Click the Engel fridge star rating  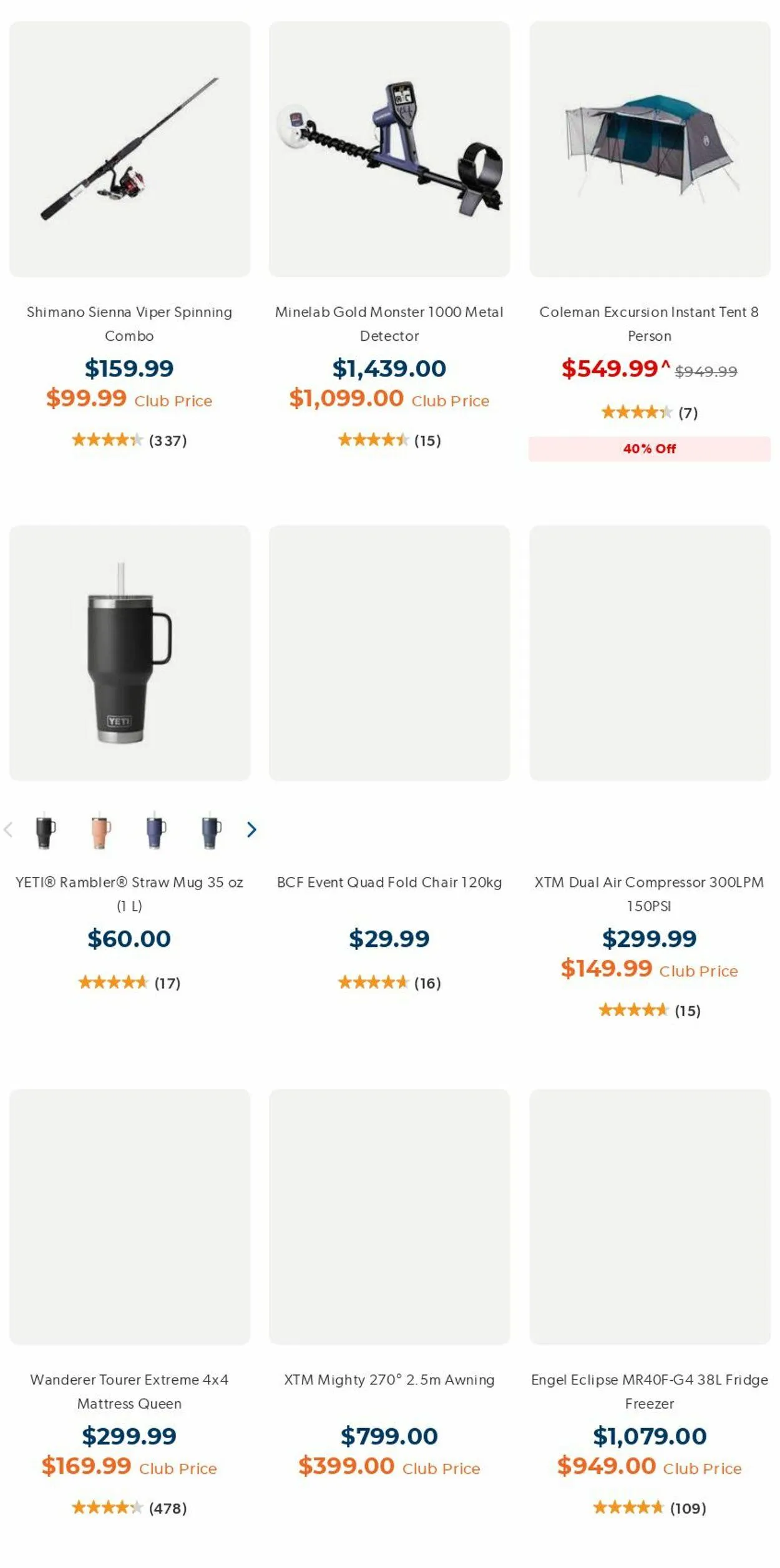(628, 1508)
